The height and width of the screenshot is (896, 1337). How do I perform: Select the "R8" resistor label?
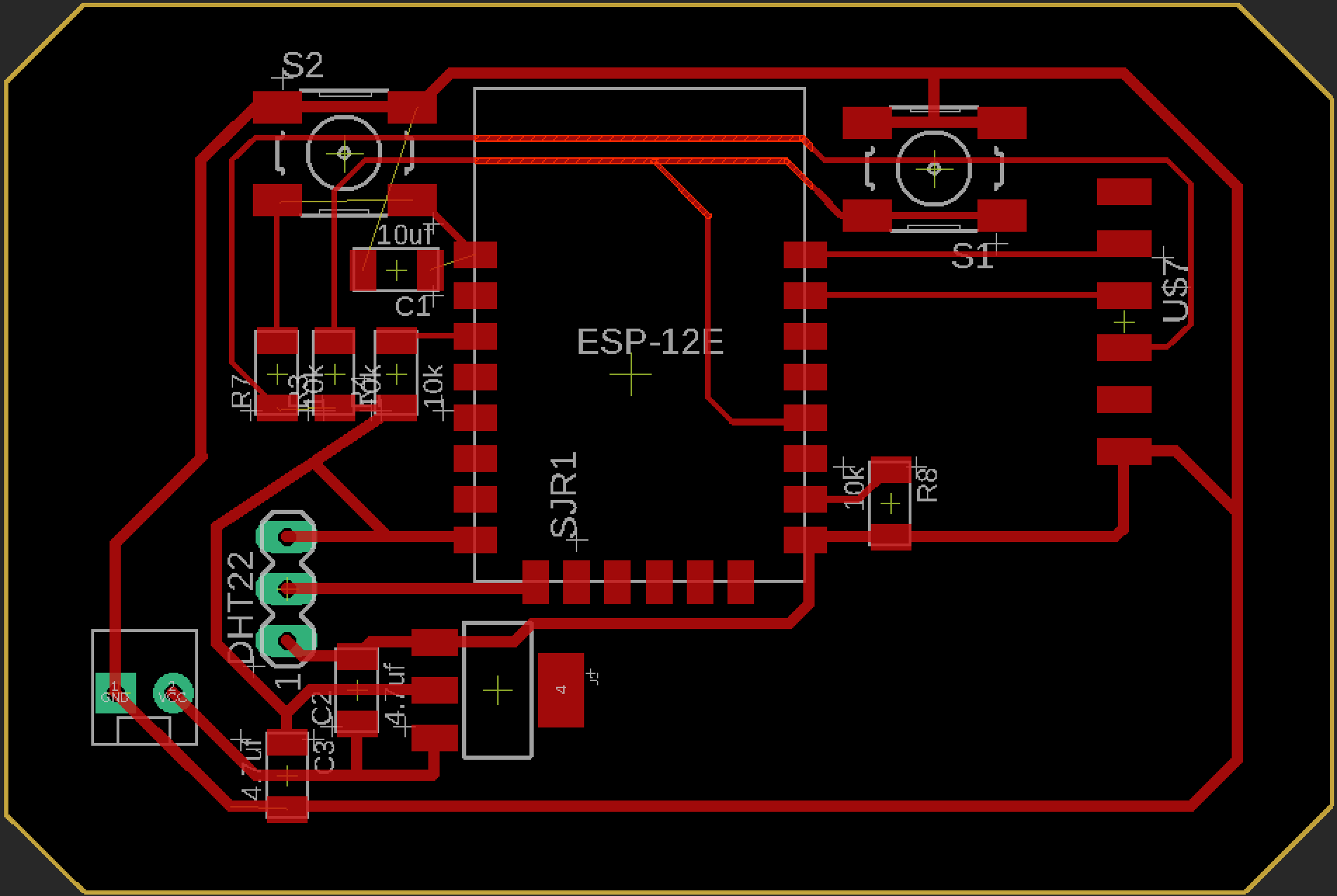928,485
